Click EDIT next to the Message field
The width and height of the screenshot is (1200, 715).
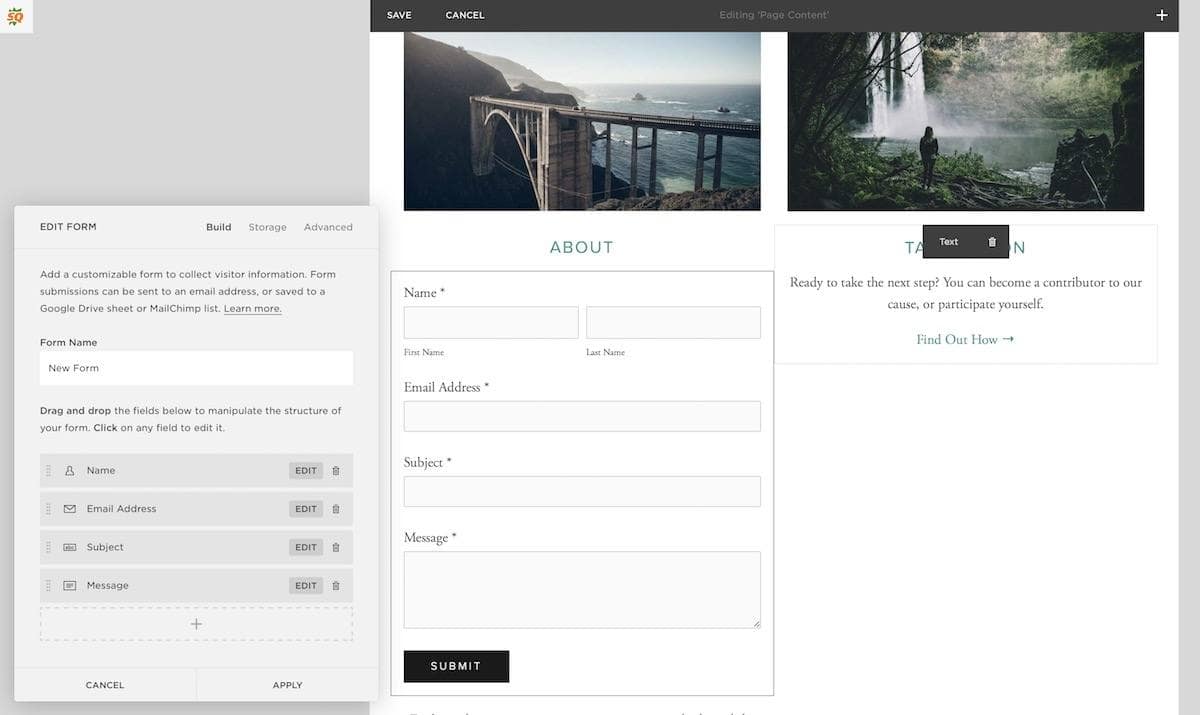pyautogui.click(x=305, y=585)
